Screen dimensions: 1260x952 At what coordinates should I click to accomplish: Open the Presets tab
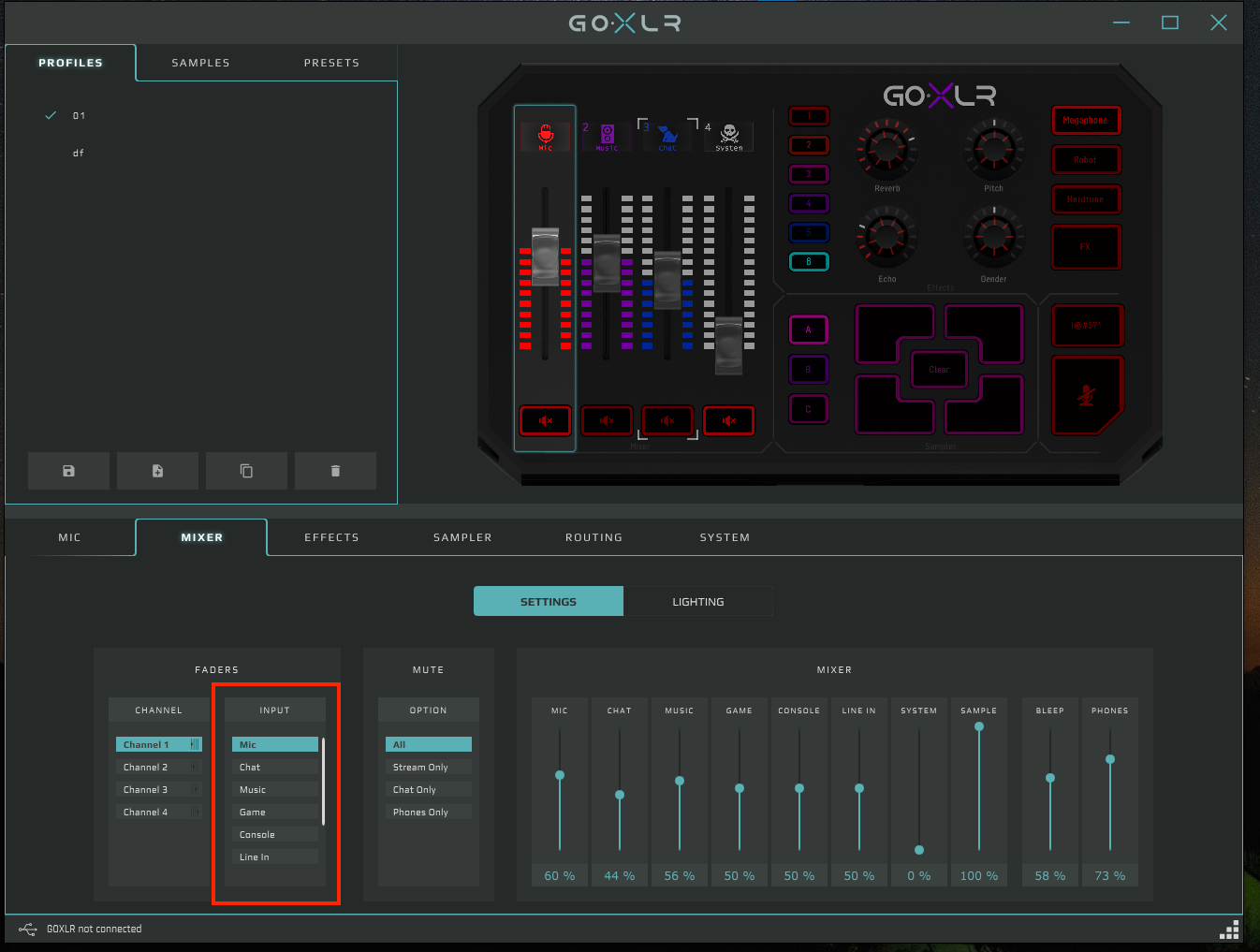331,63
